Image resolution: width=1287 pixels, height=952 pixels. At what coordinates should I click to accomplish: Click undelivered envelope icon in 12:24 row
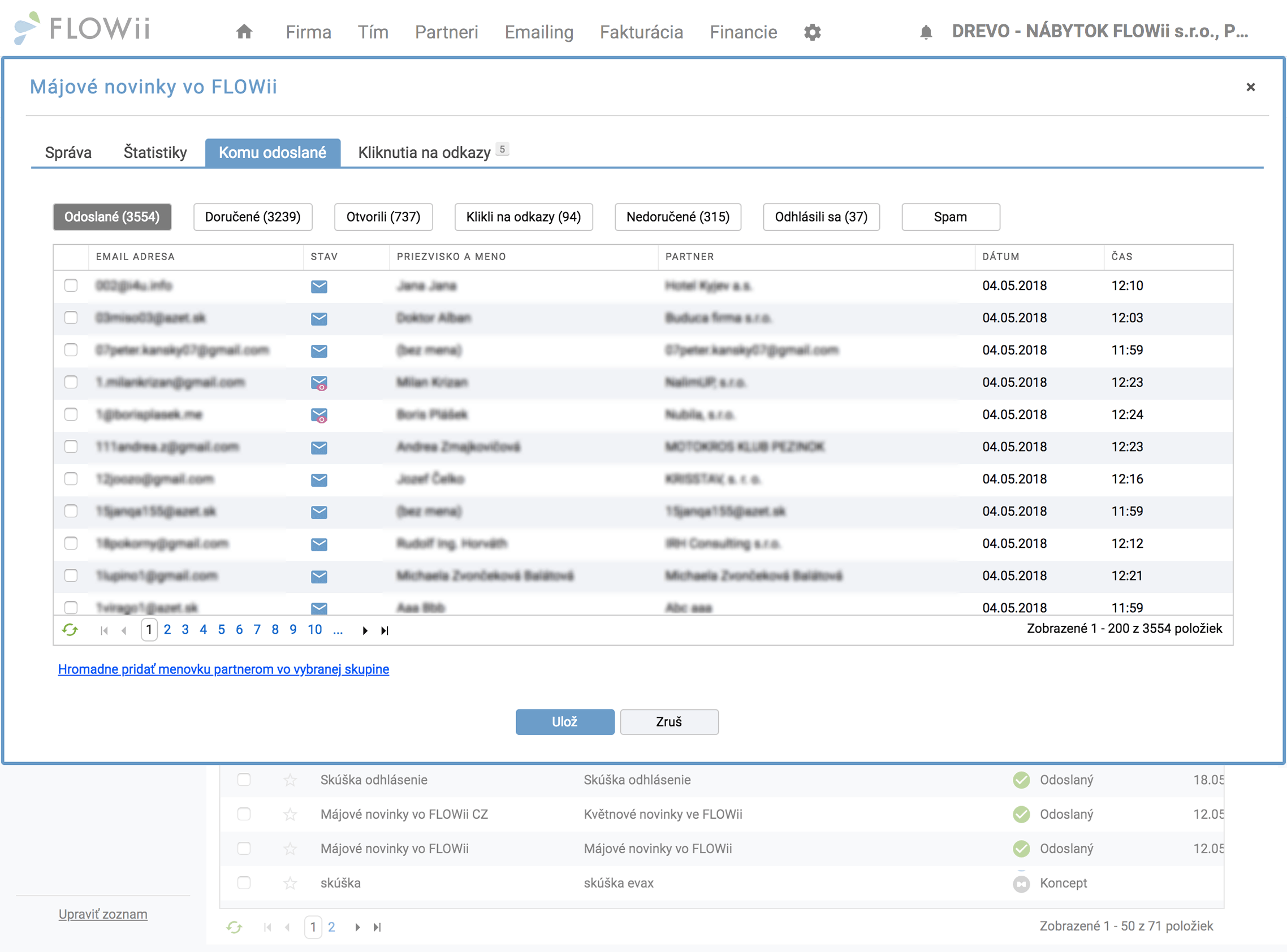[319, 416]
